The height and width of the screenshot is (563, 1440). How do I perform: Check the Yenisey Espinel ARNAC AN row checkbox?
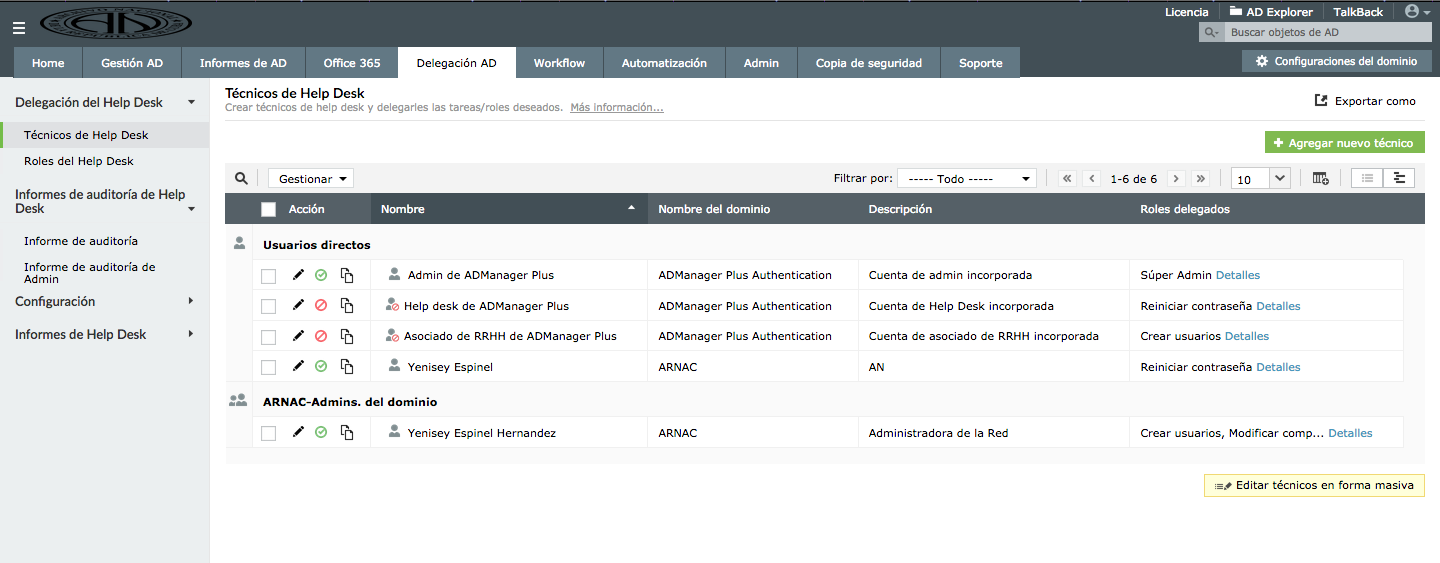click(268, 367)
